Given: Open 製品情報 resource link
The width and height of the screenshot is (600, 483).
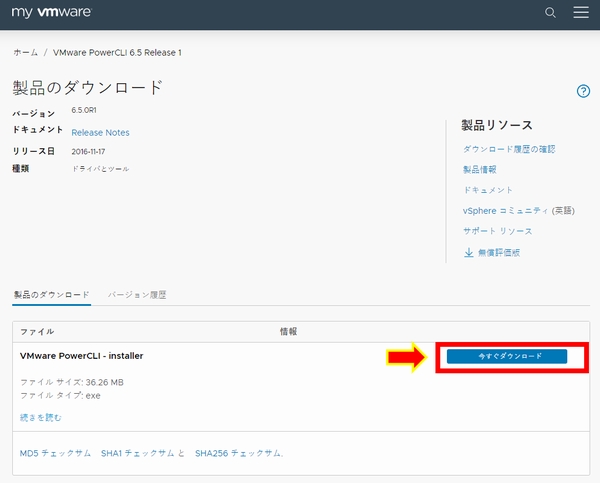Looking at the screenshot, I should [479, 170].
